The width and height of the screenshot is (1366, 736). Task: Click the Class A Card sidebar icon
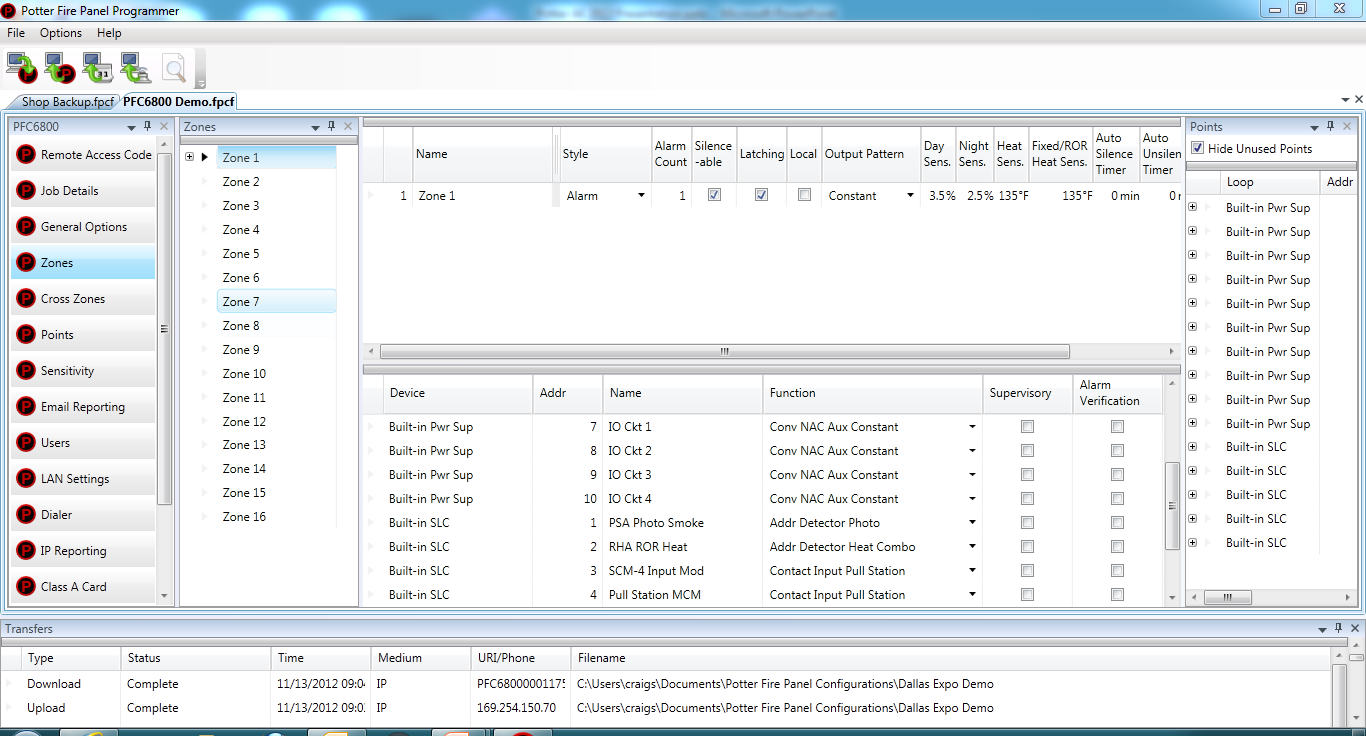tap(26, 587)
